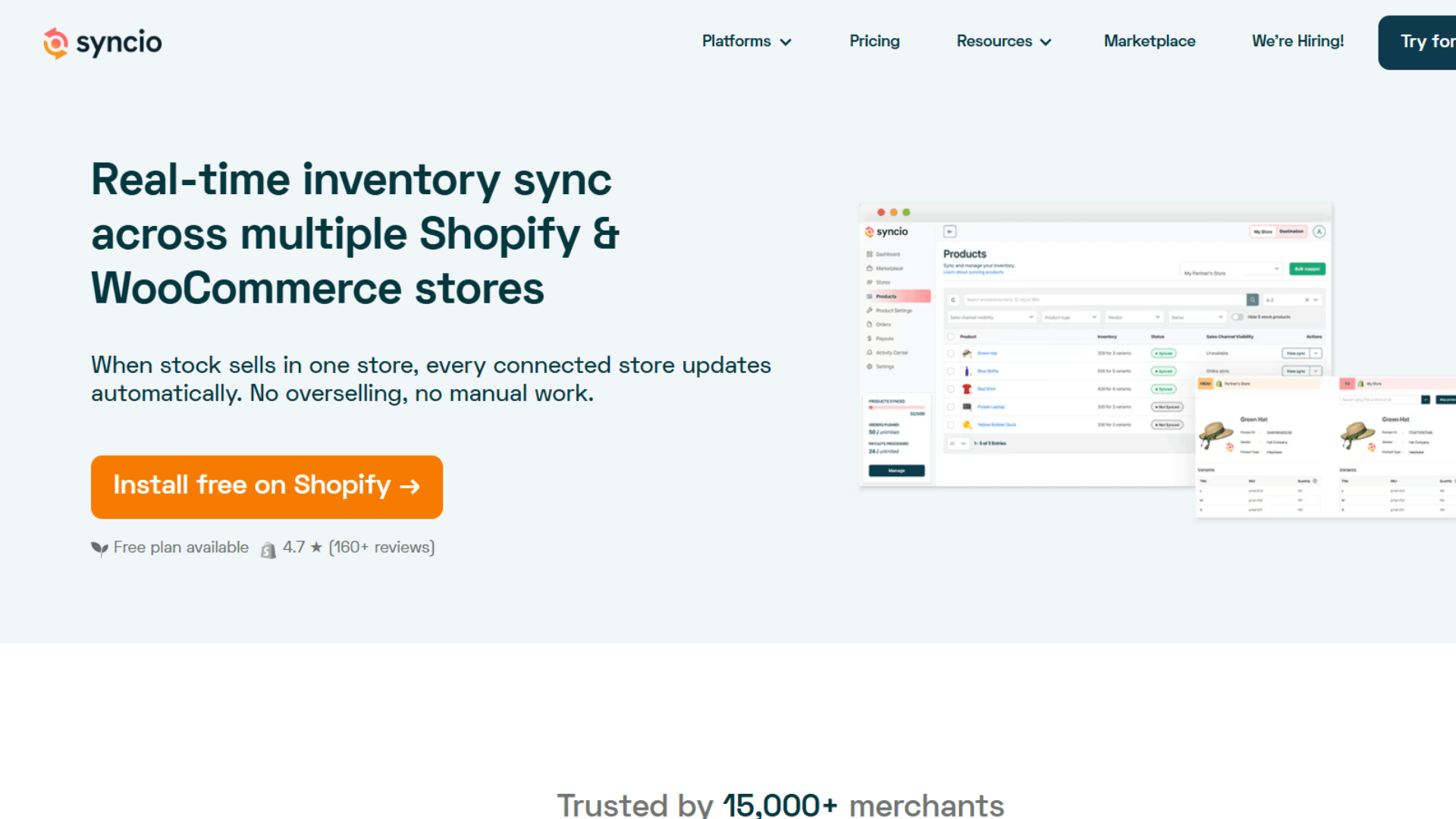Click the Syncio logo
Viewport: 1456px width, 819px height.
click(x=102, y=42)
